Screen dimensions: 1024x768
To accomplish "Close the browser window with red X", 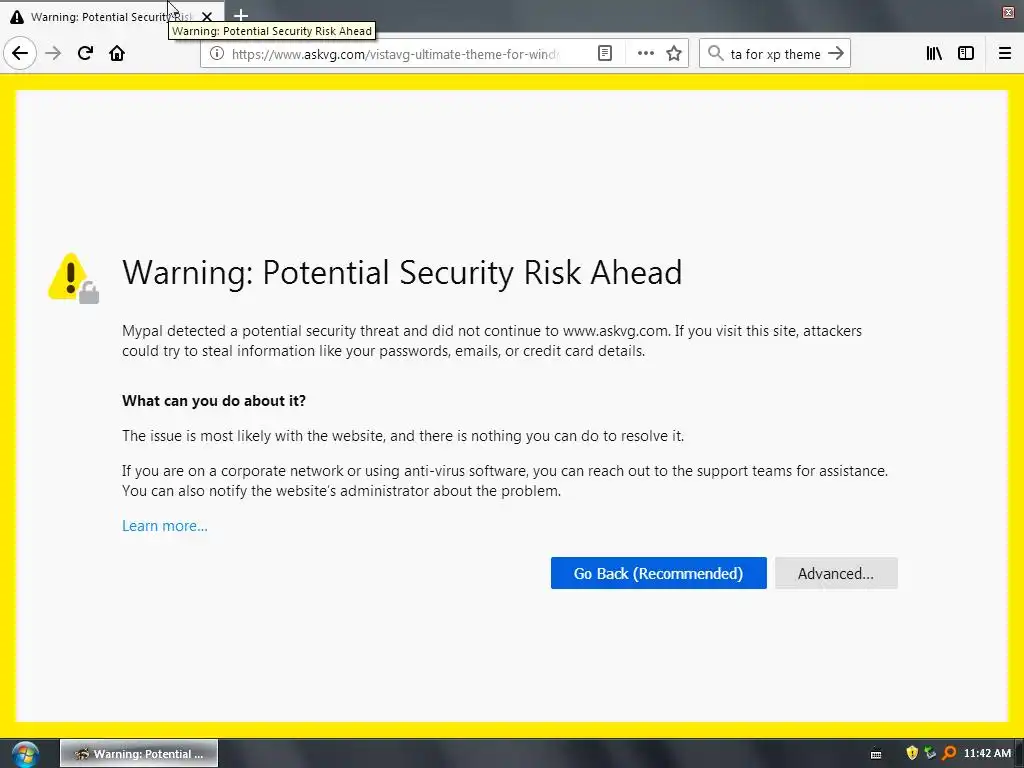I will click(1008, 12).
